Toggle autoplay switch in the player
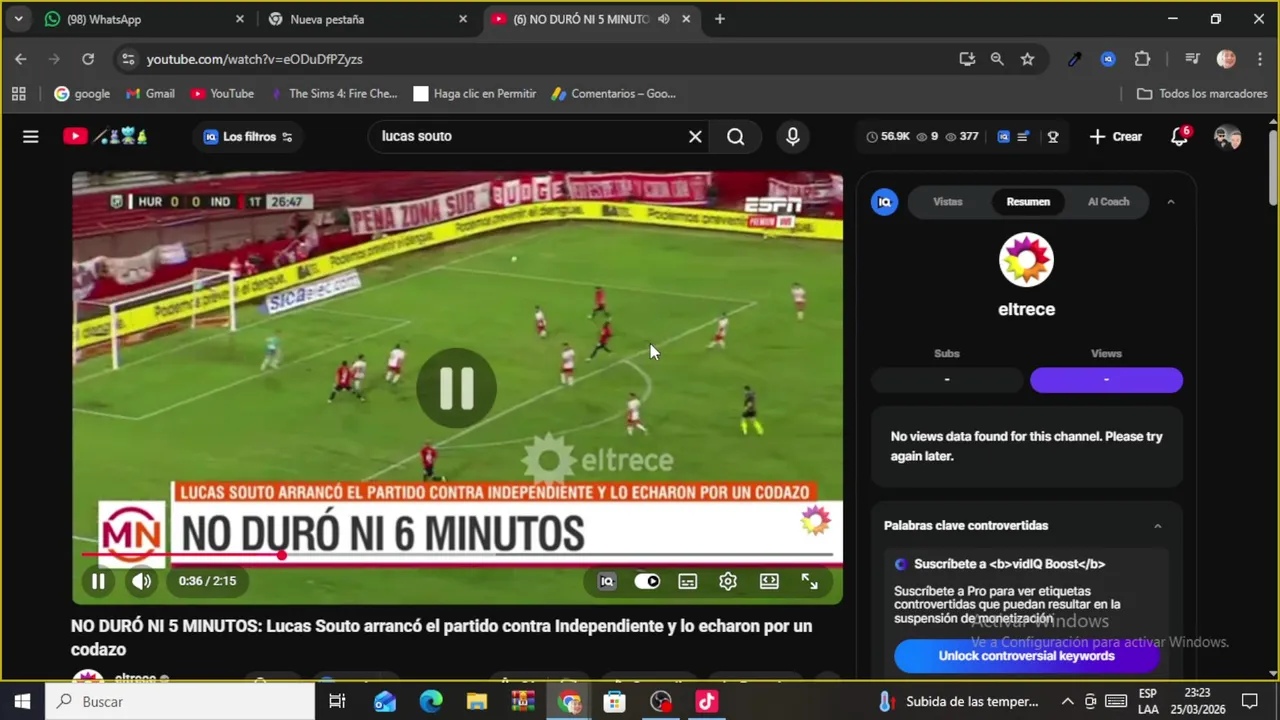 647,581
